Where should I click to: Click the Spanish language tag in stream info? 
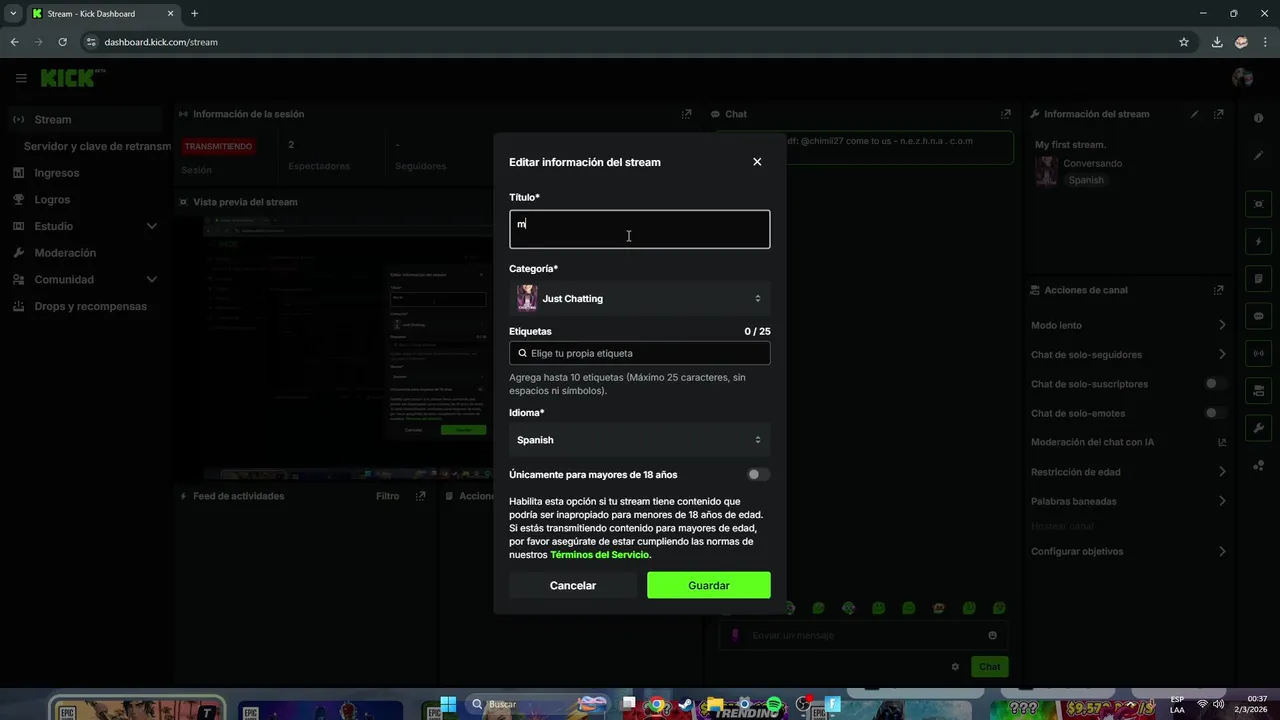(x=1086, y=180)
